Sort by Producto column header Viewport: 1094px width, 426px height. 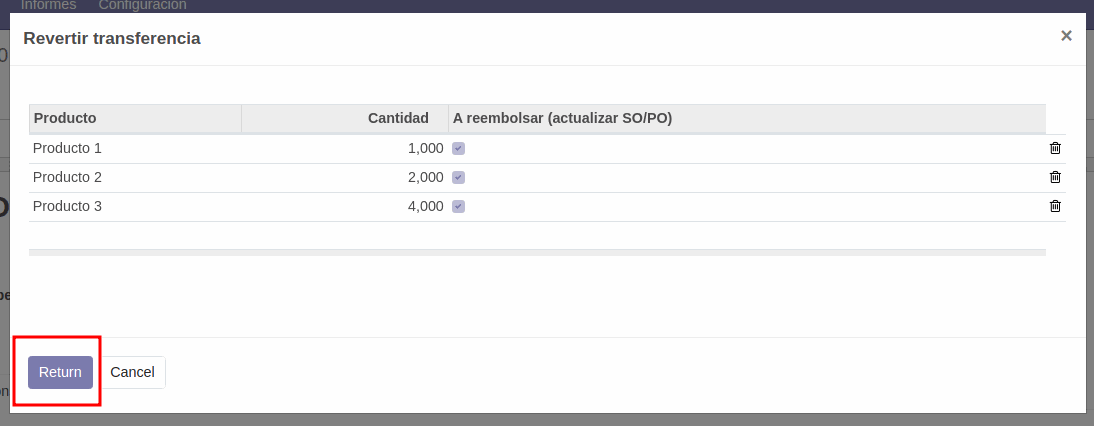click(x=65, y=118)
